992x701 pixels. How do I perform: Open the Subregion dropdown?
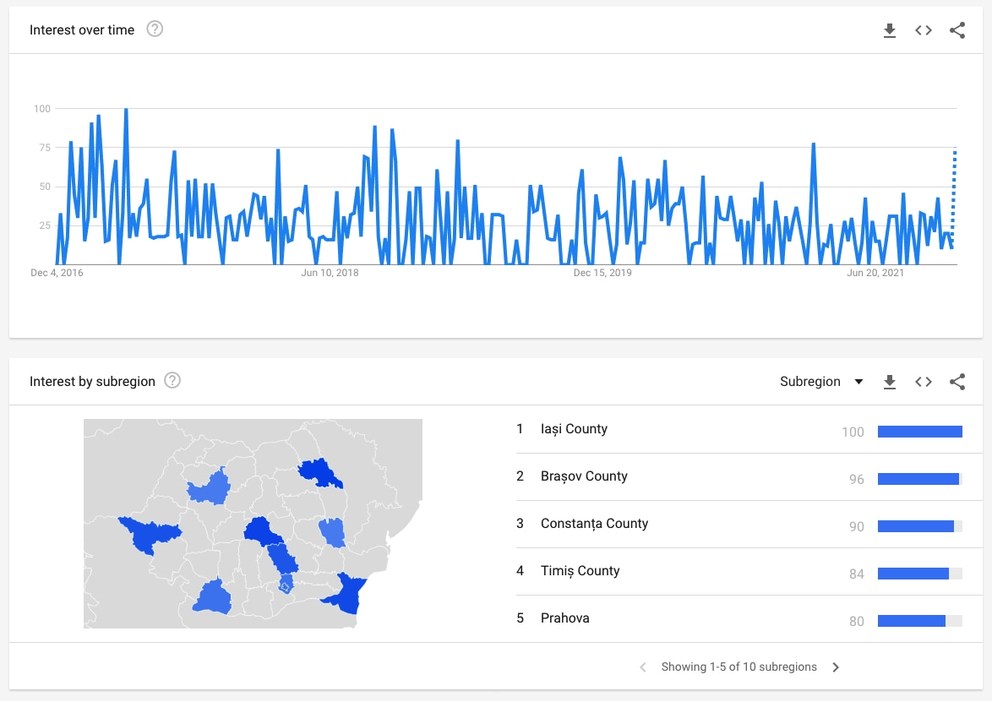pyautogui.click(x=821, y=381)
